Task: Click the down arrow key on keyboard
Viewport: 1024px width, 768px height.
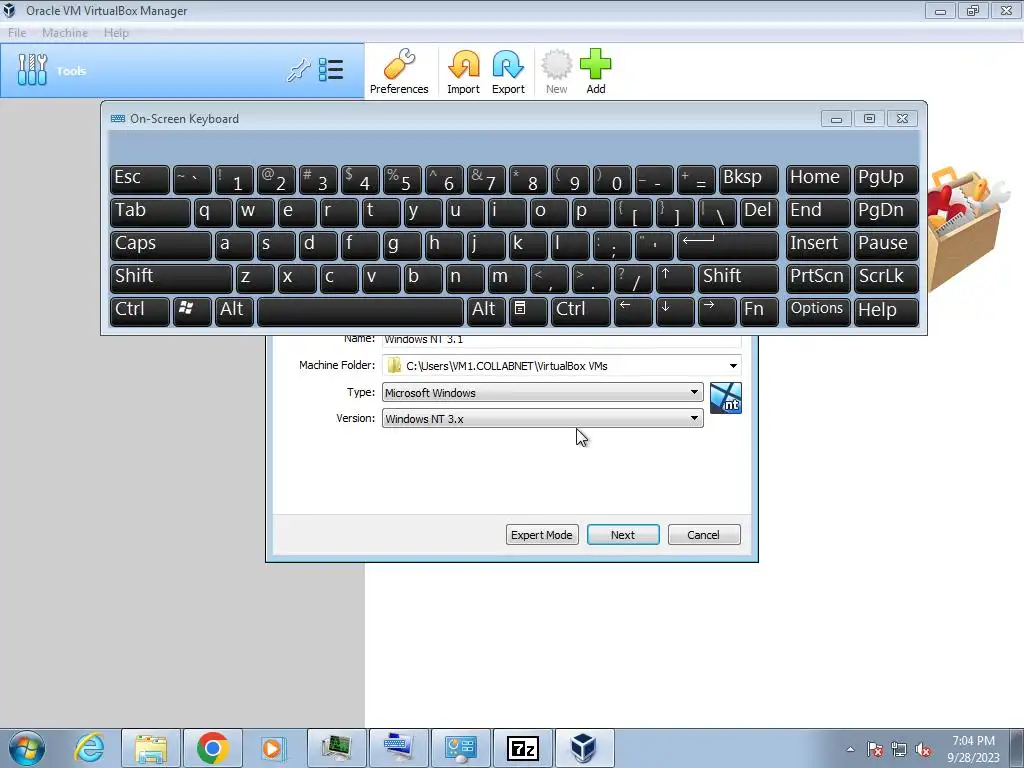Action: pyautogui.click(x=675, y=311)
